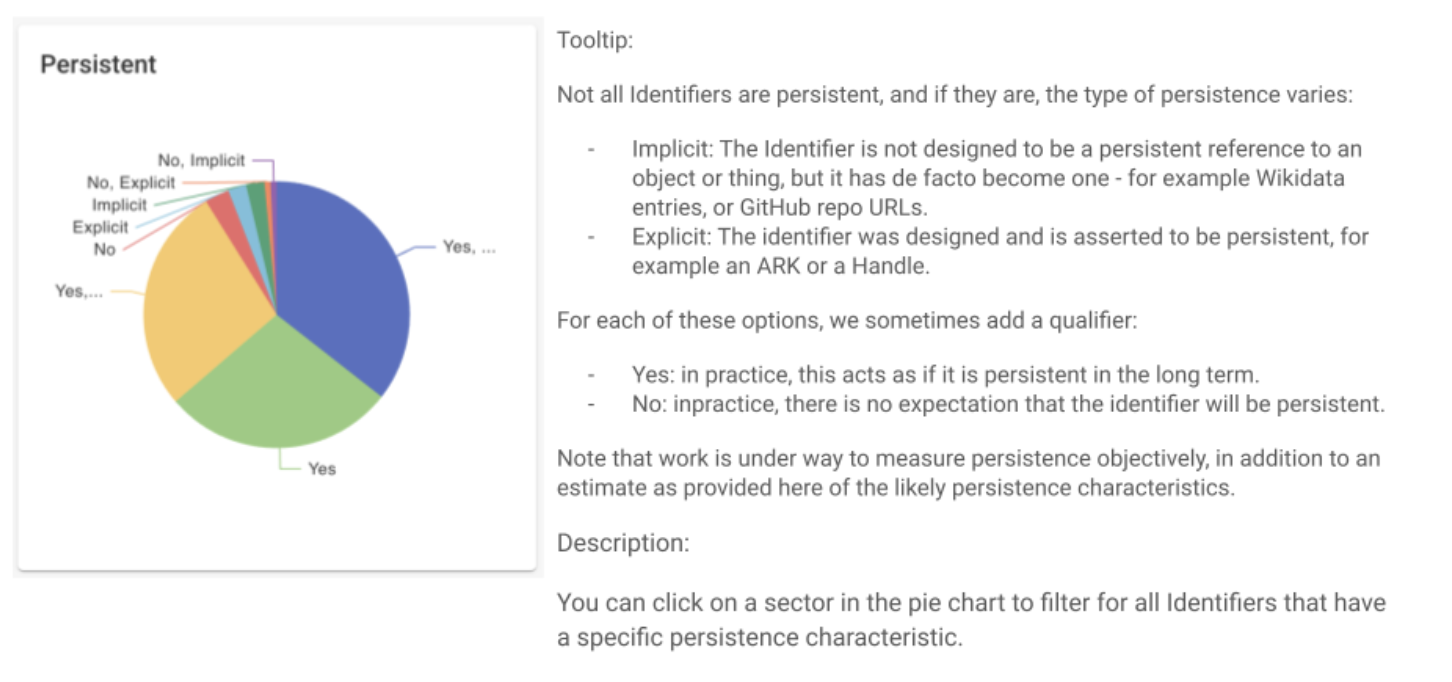Select the 'Explicit' legend label on chart
The width and height of the screenshot is (1452, 682).
(100, 227)
